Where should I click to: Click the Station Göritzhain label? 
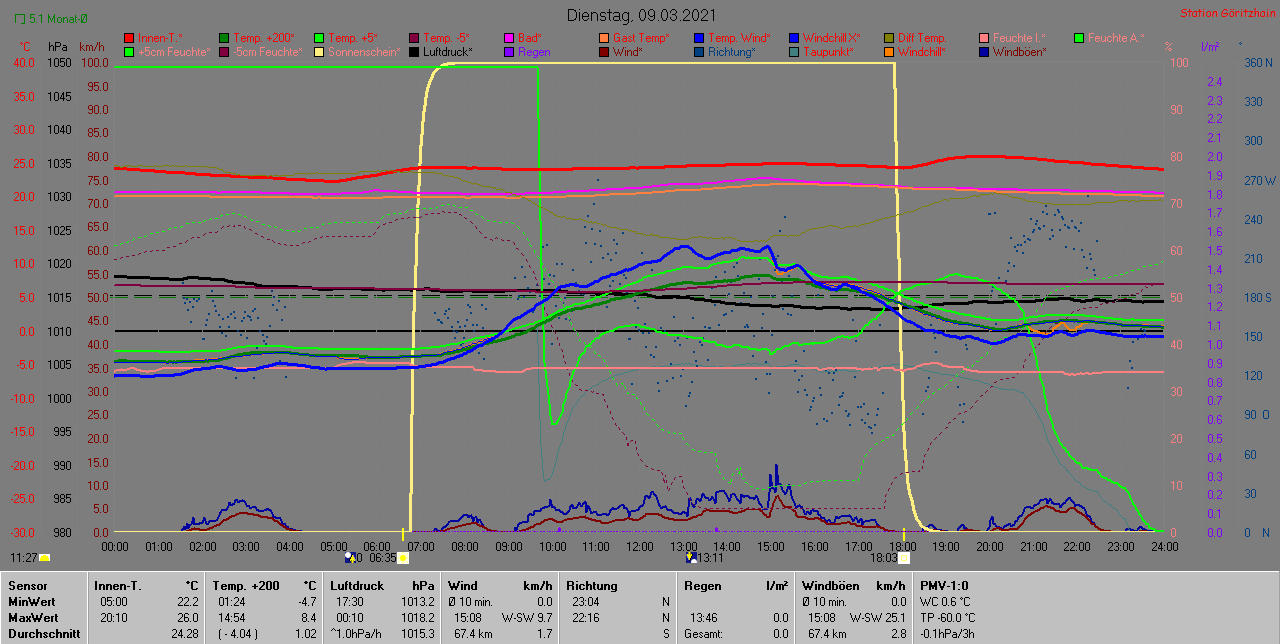coord(1226,14)
